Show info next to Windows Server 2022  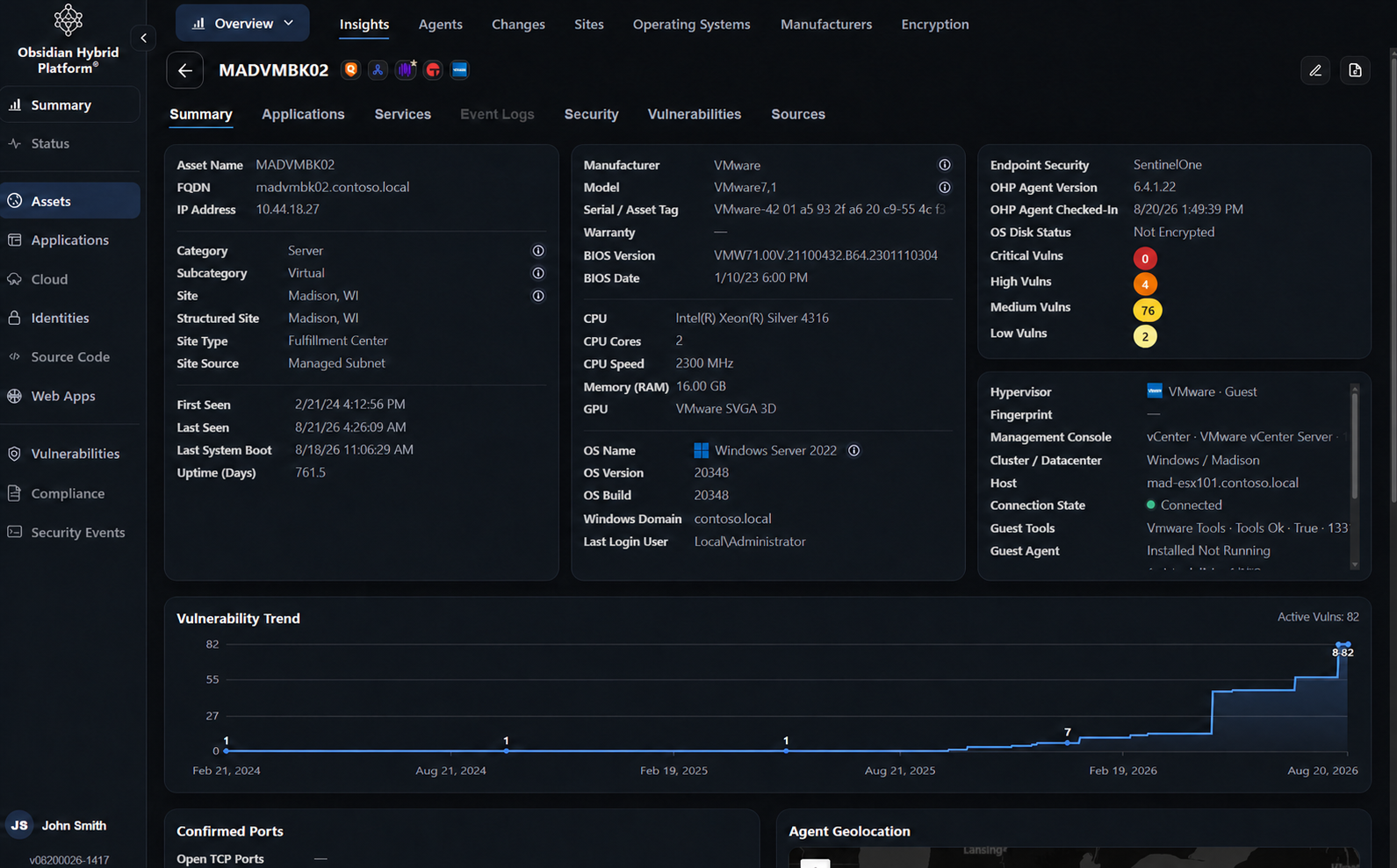tap(853, 450)
